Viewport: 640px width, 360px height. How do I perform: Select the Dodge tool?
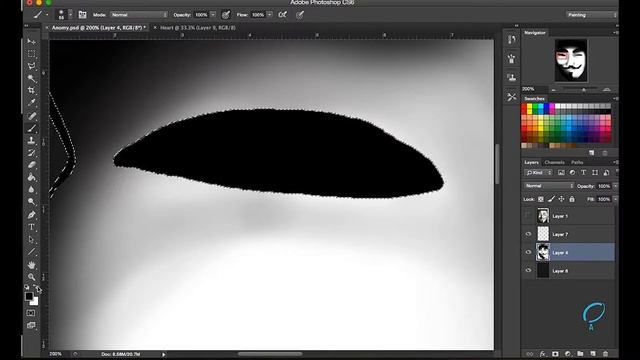(x=31, y=202)
